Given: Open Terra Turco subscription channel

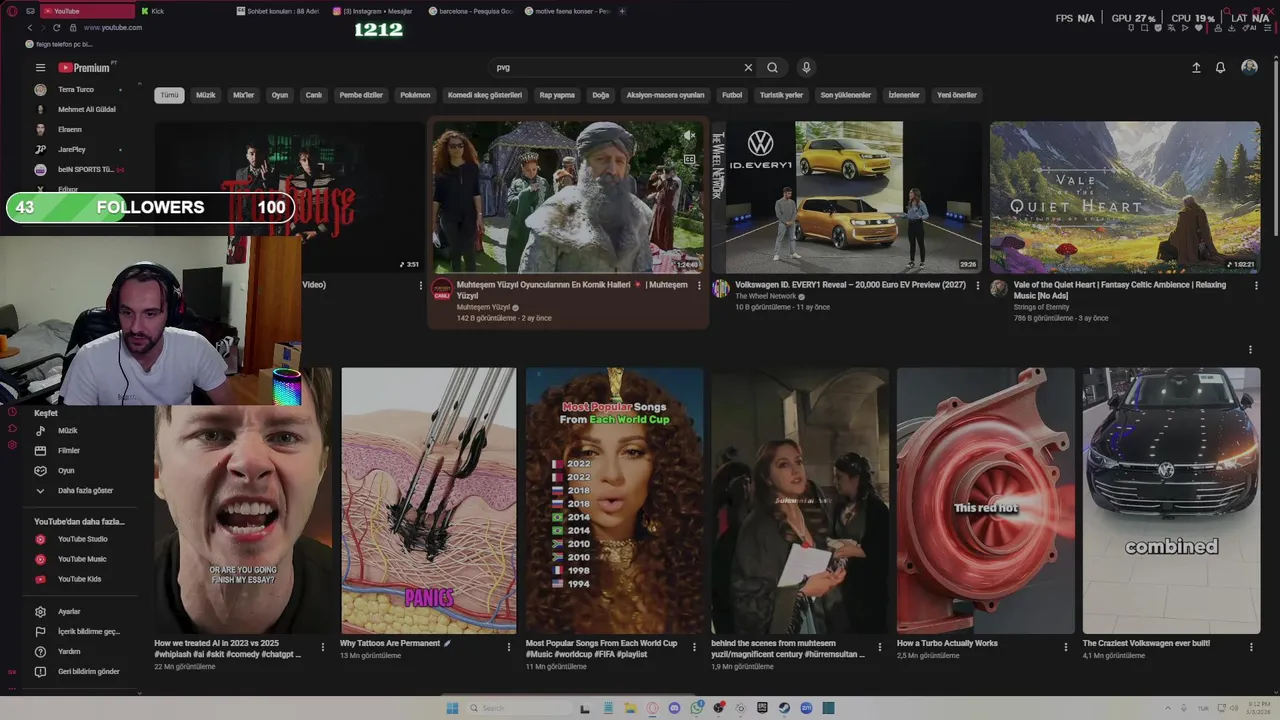Looking at the screenshot, I should pyautogui.click(x=80, y=89).
